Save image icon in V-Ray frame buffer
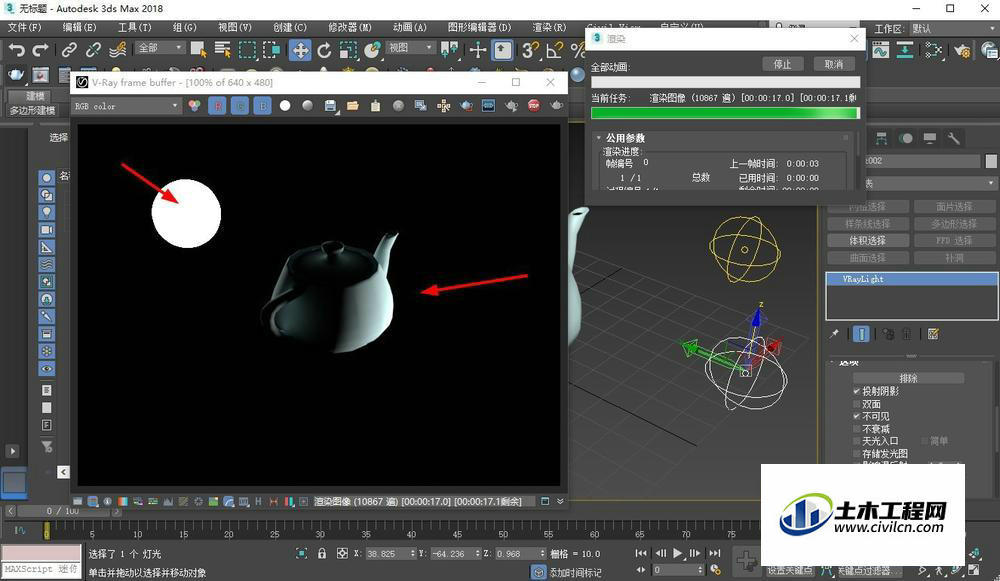 [330, 106]
